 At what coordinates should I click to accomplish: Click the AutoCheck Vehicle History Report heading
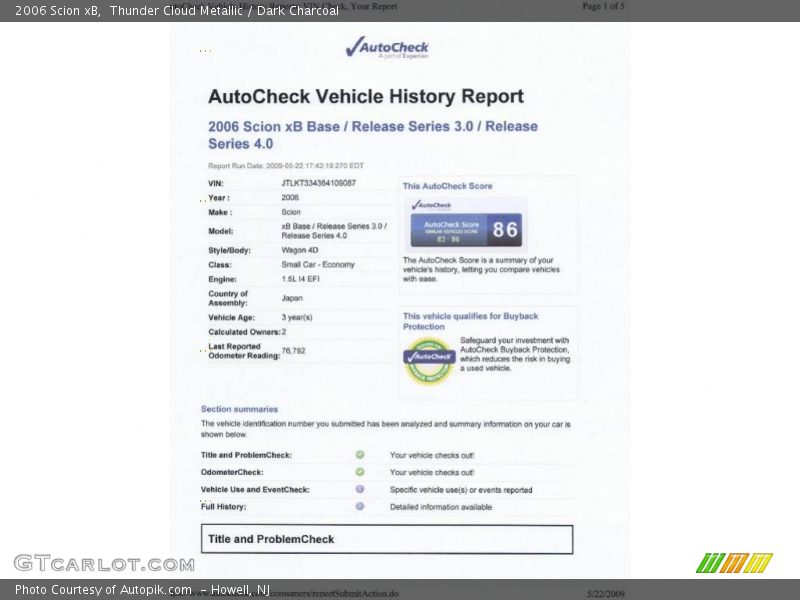click(x=366, y=96)
